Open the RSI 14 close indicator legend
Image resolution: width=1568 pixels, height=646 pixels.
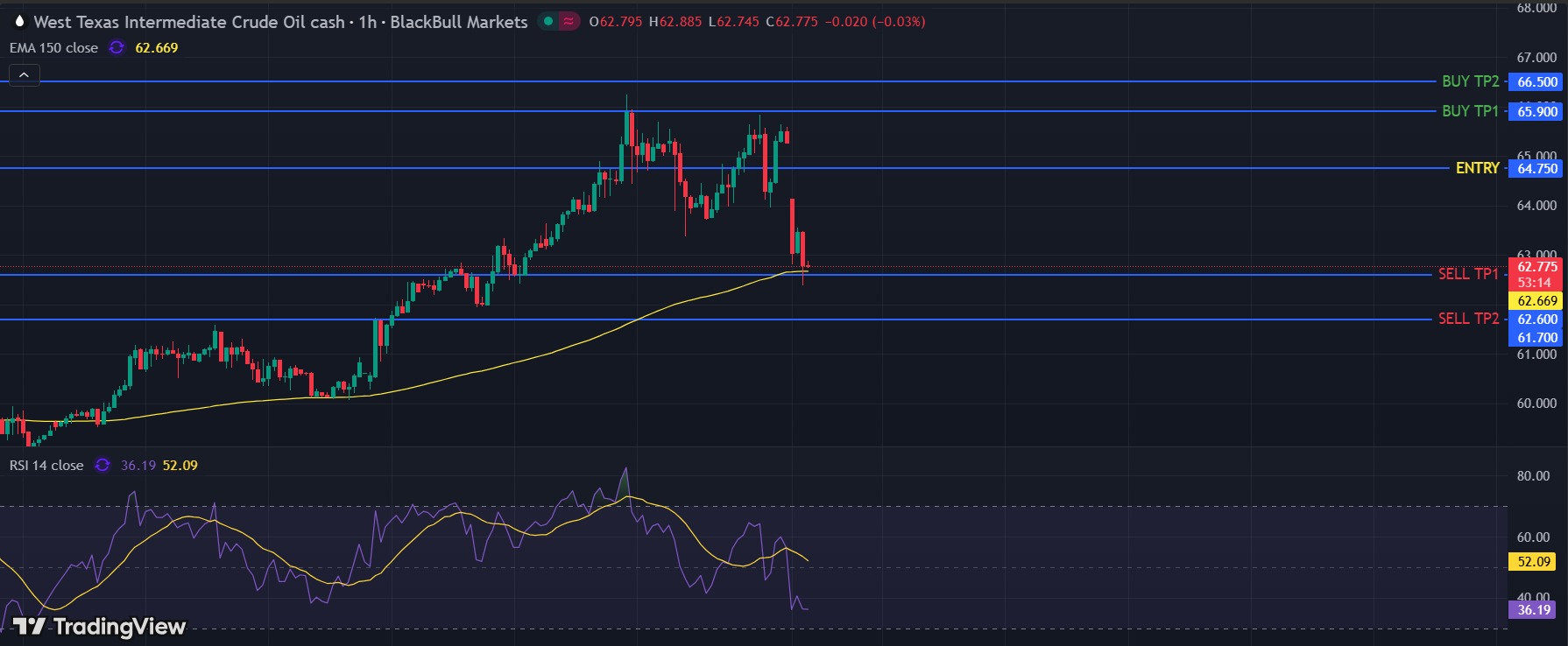point(46,465)
